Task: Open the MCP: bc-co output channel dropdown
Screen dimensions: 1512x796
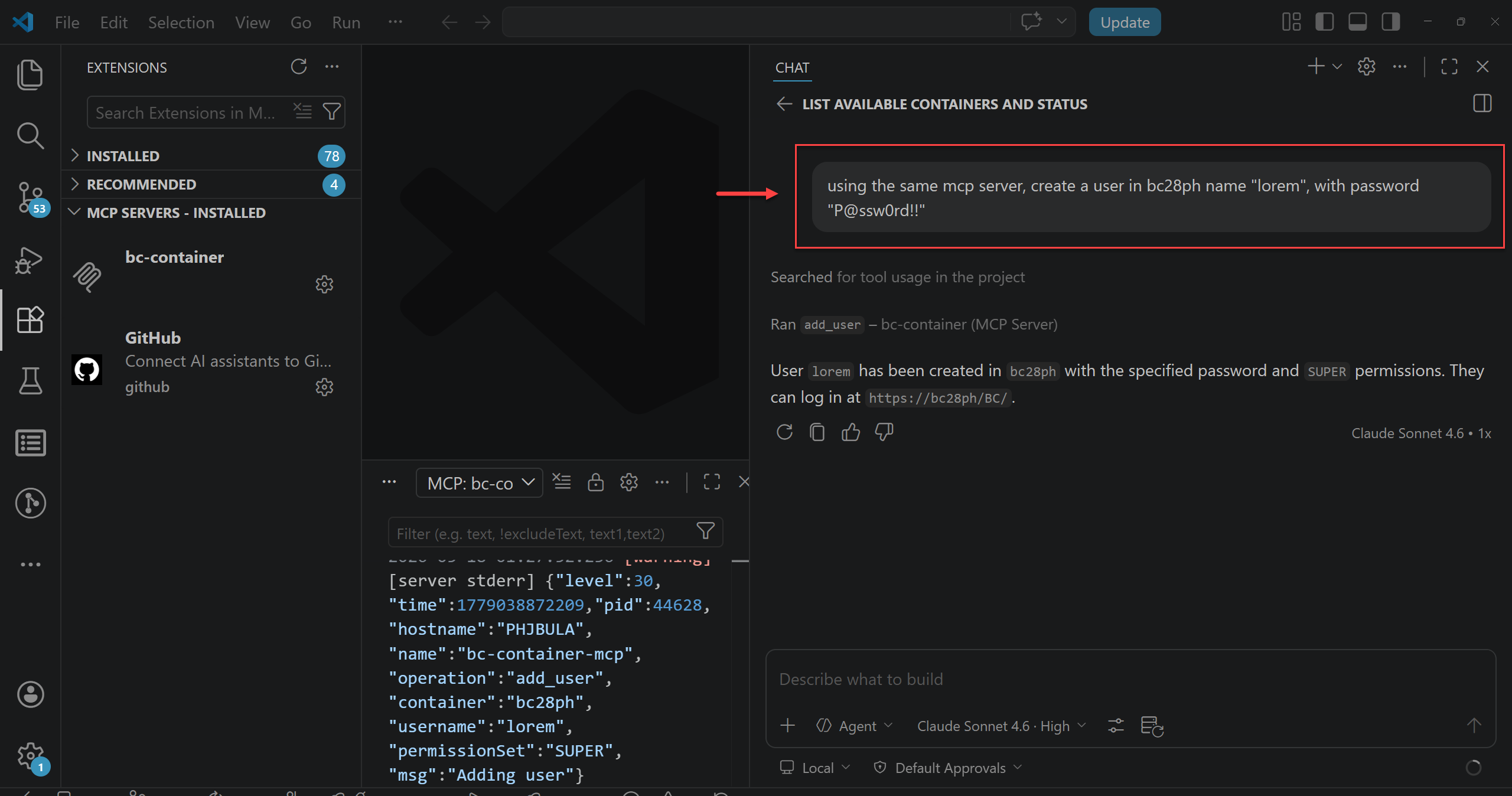Action: click(x=479, y=483)
